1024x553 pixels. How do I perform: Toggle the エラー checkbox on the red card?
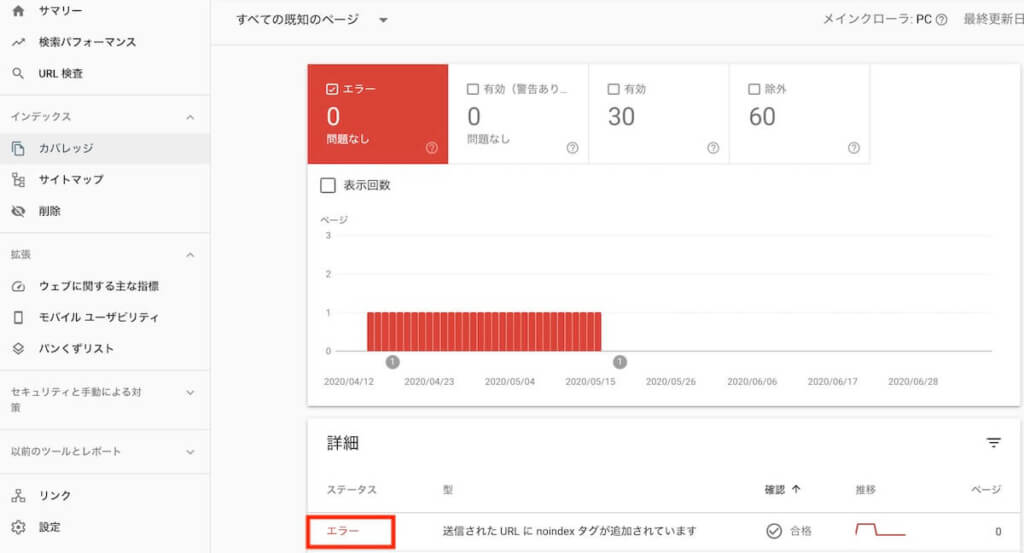coord(332,89)
